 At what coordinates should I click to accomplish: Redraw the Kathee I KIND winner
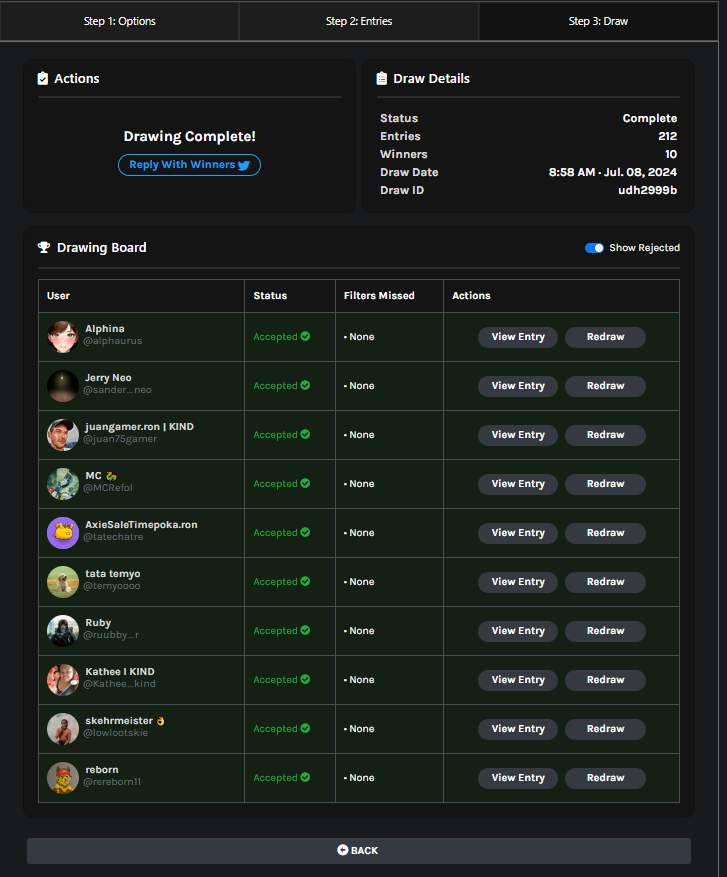[605, 680]
